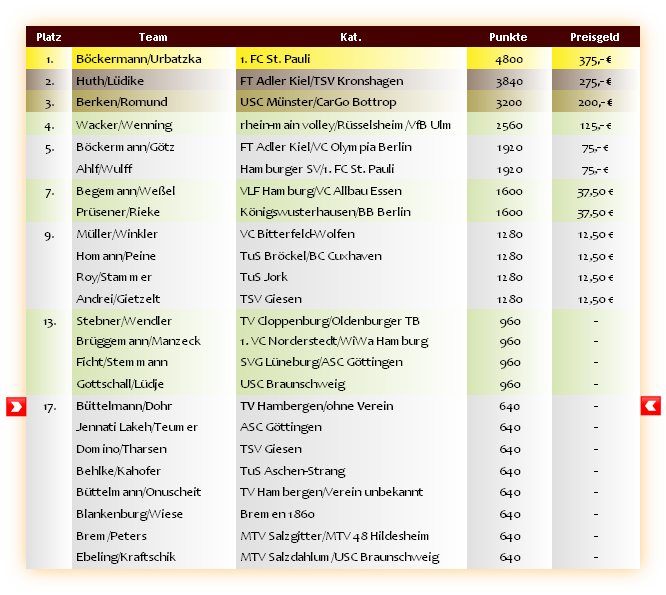The height and width of the screenshot is (595, 666).
Task: Select team Wacker/Wenning
Action: click(x=124, y=125)
